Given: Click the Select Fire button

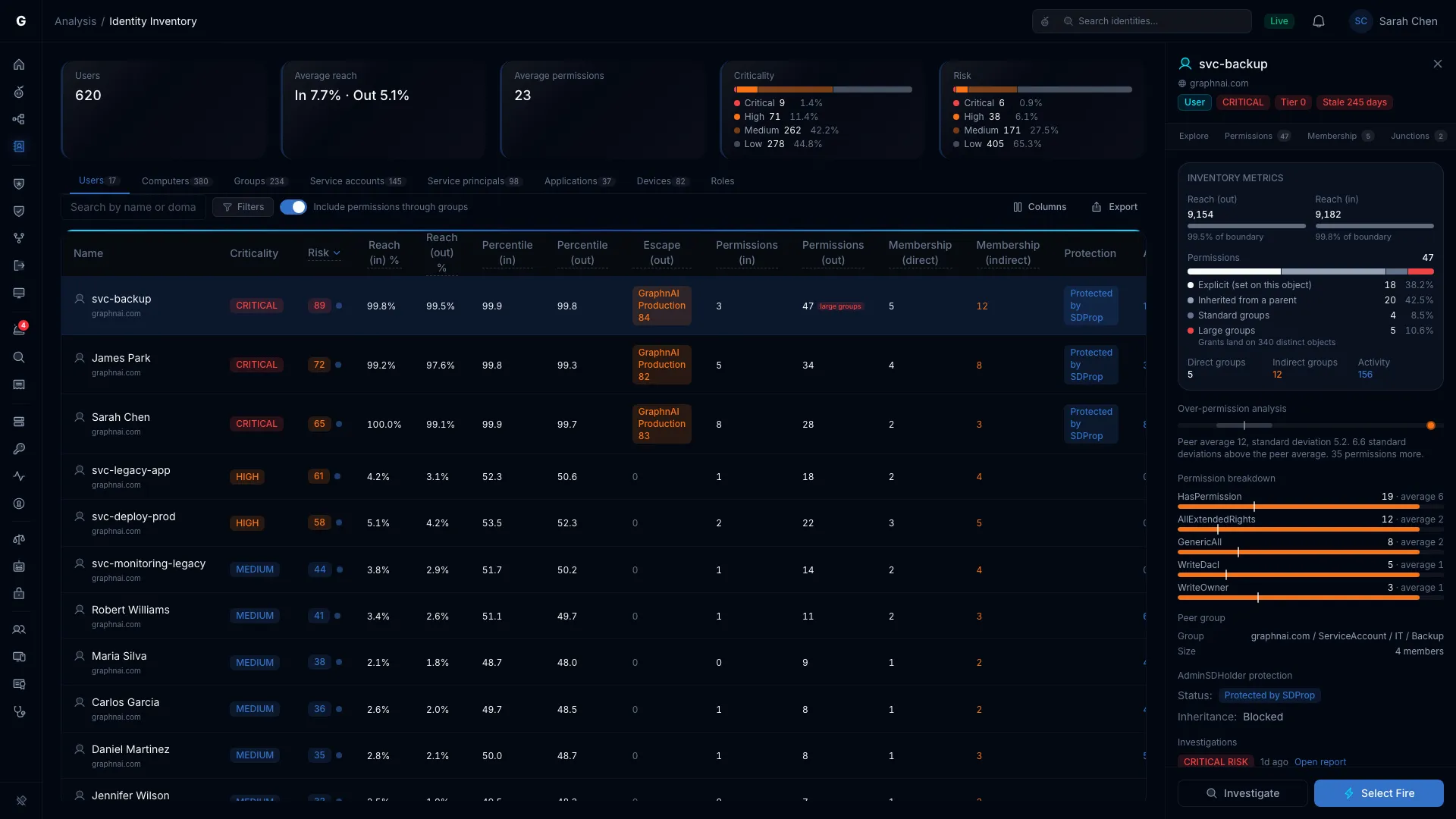Looking at the screenshot, I should tap(1379, 793).
